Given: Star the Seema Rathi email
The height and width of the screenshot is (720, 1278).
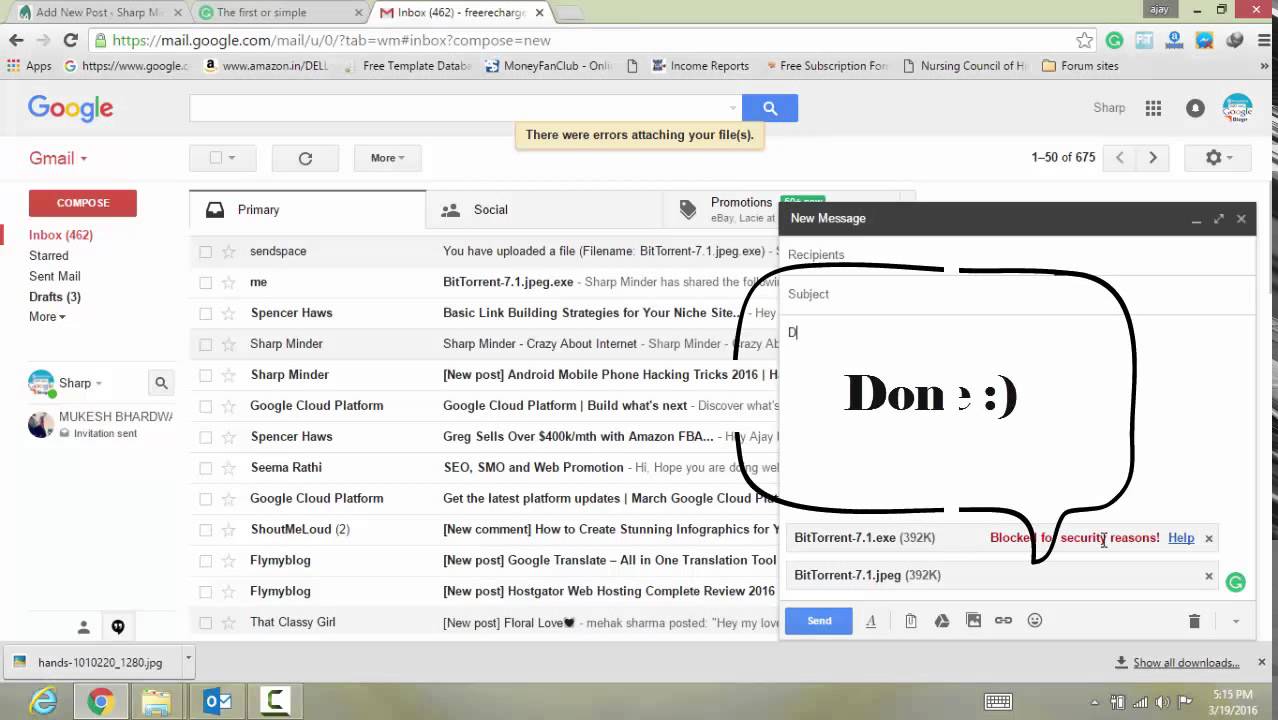Looking at the screenshot, I should (x=228, y=467).
